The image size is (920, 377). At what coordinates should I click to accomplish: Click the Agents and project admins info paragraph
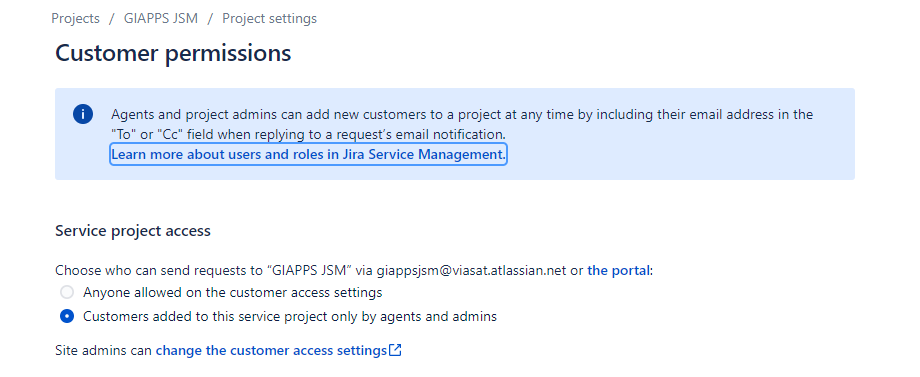(x=462, y=124)
